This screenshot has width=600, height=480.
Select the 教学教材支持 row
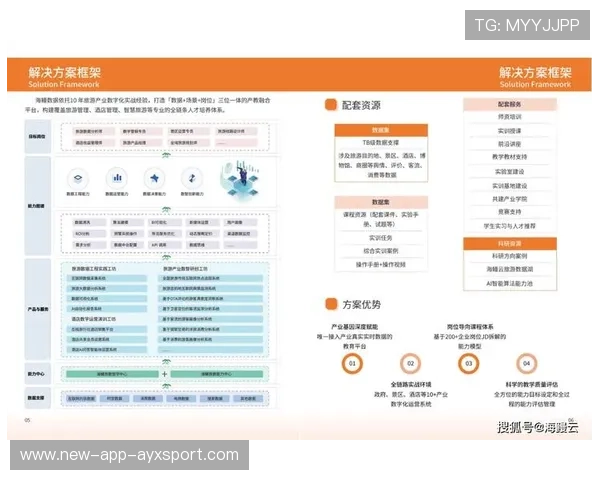pyautogui.click(x=510, y=157)
